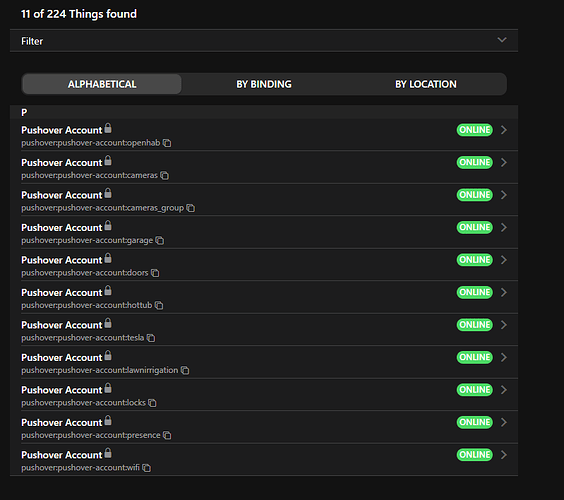Click lock icon on tesla Pushover Account
The image size is (564, 500).
point(108,323)
